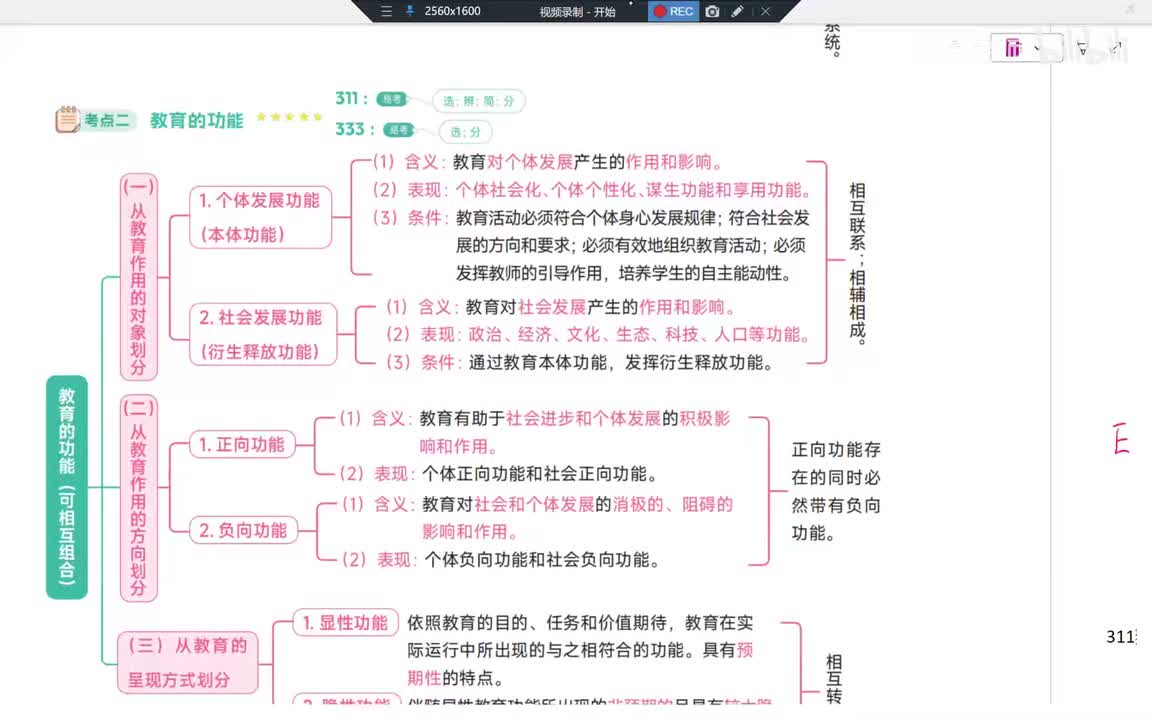Click the side note 正向功能存在的同时必然带有负向功能
The height and width of the screenshot is (720, 1152).
[835, 491]
